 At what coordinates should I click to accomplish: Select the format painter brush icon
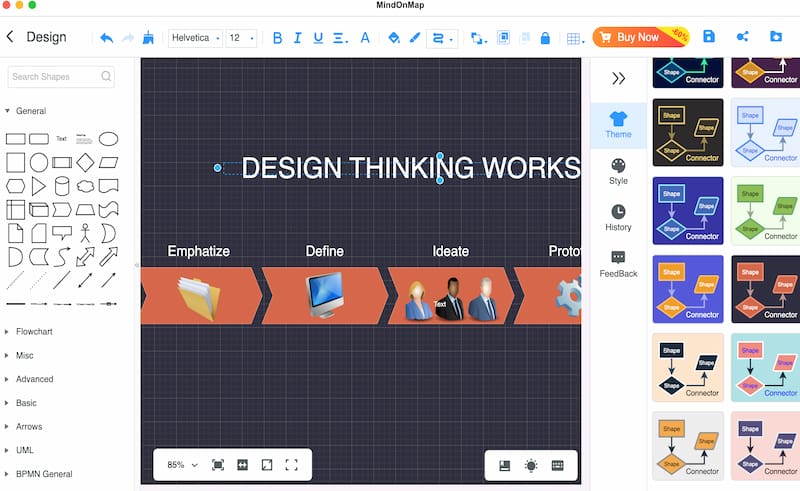(x=148, y=37)
